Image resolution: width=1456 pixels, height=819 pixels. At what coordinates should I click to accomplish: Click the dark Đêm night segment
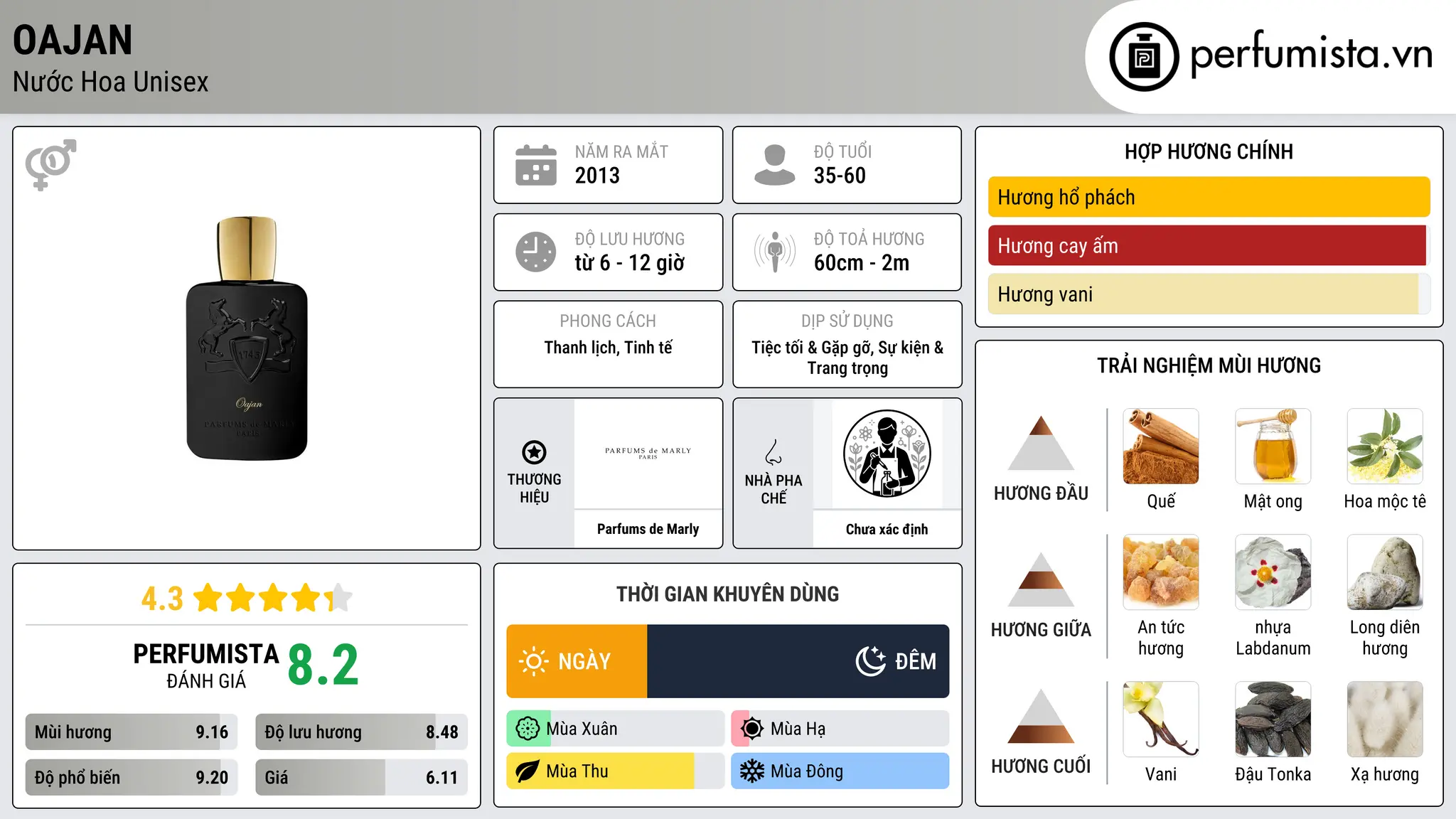pyautogui.click(x=798, y=661)
